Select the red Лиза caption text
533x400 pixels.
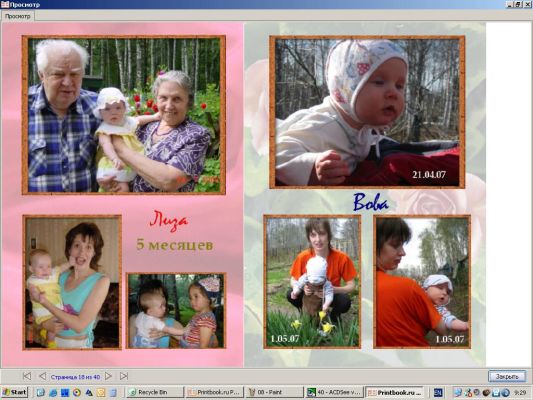click(169, 222)
